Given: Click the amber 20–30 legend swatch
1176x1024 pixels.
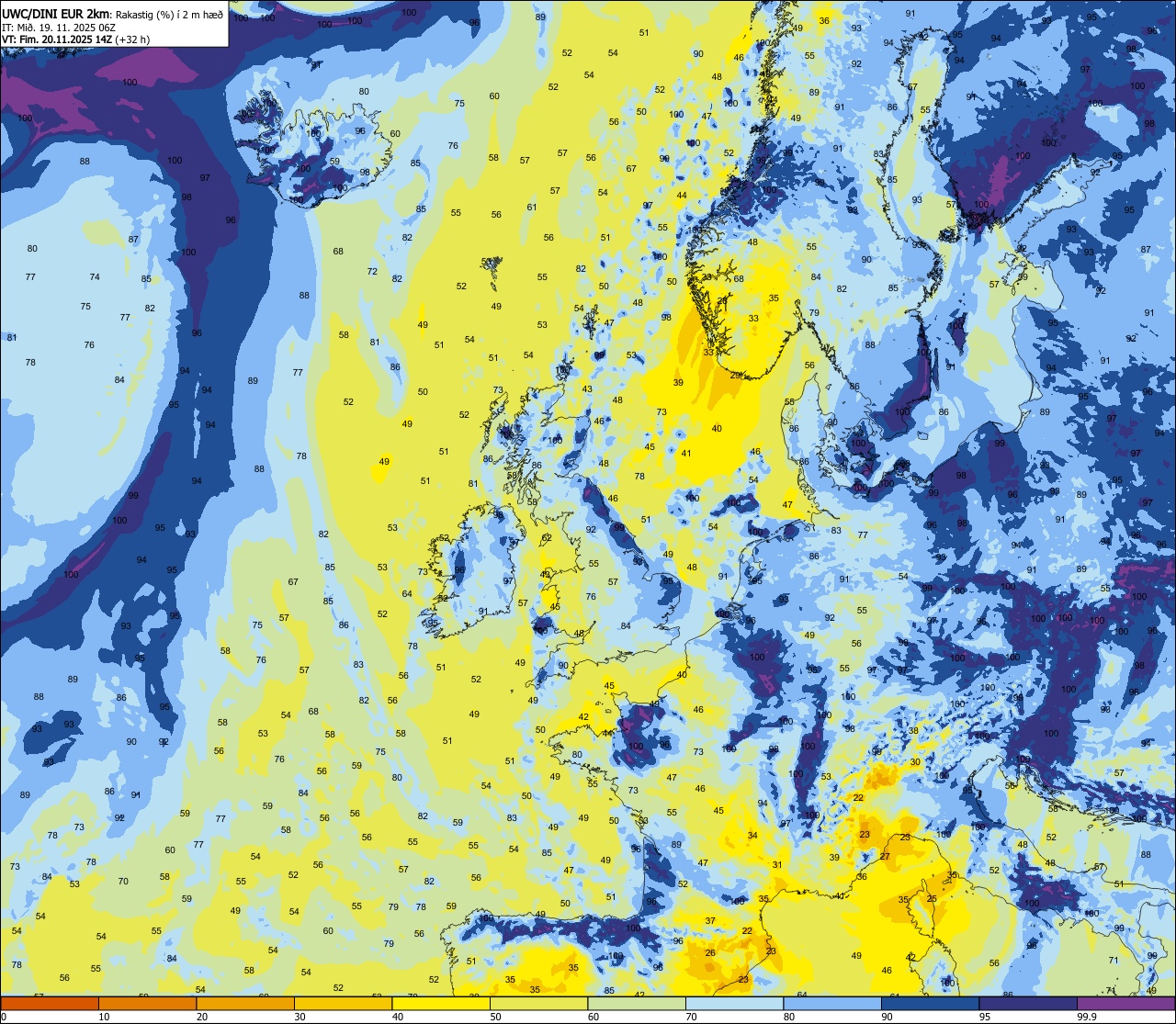Looking at the screenshot, I should pos(245,1003).
